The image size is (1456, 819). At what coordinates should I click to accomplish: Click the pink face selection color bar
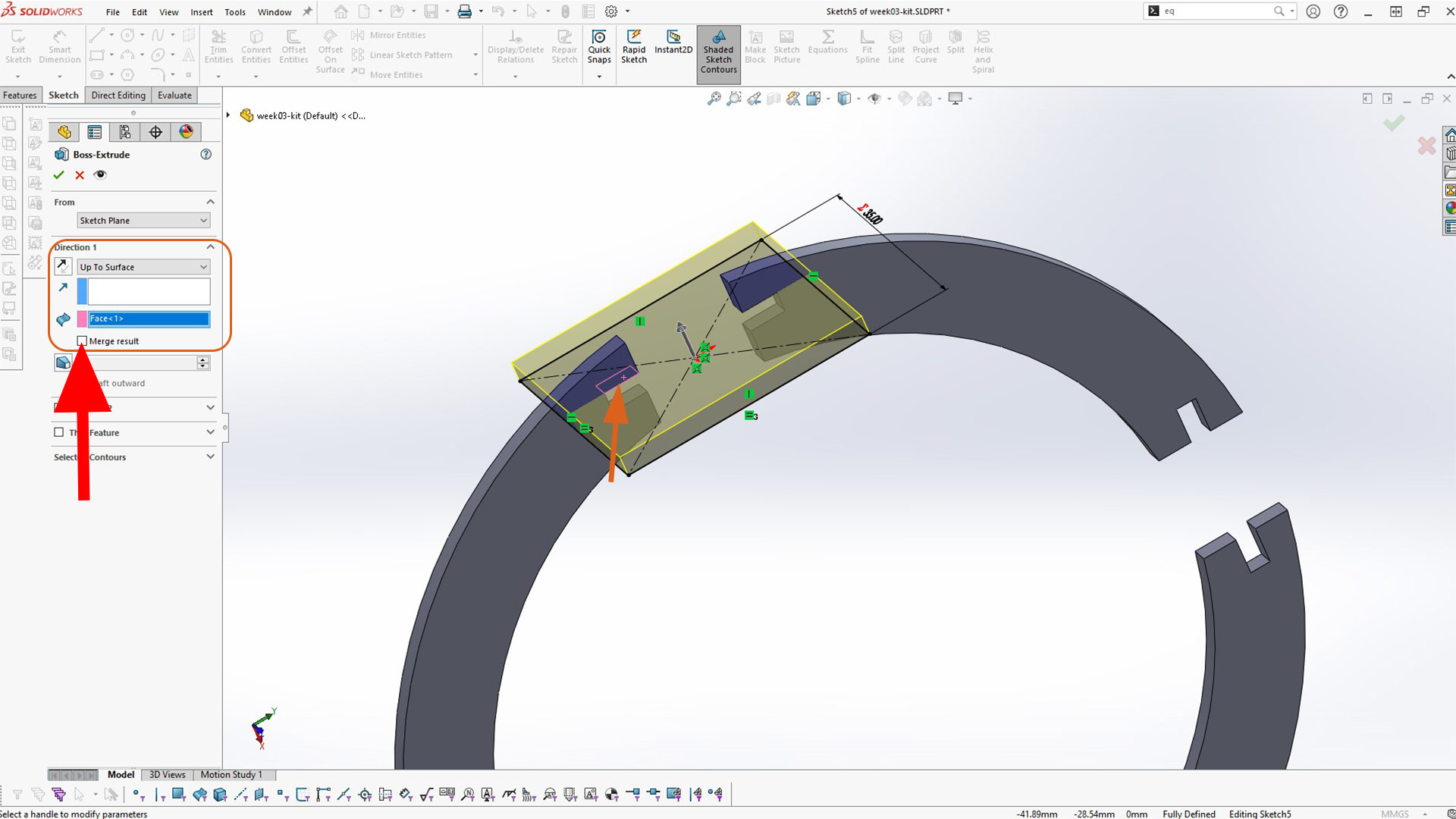[82, 319]
